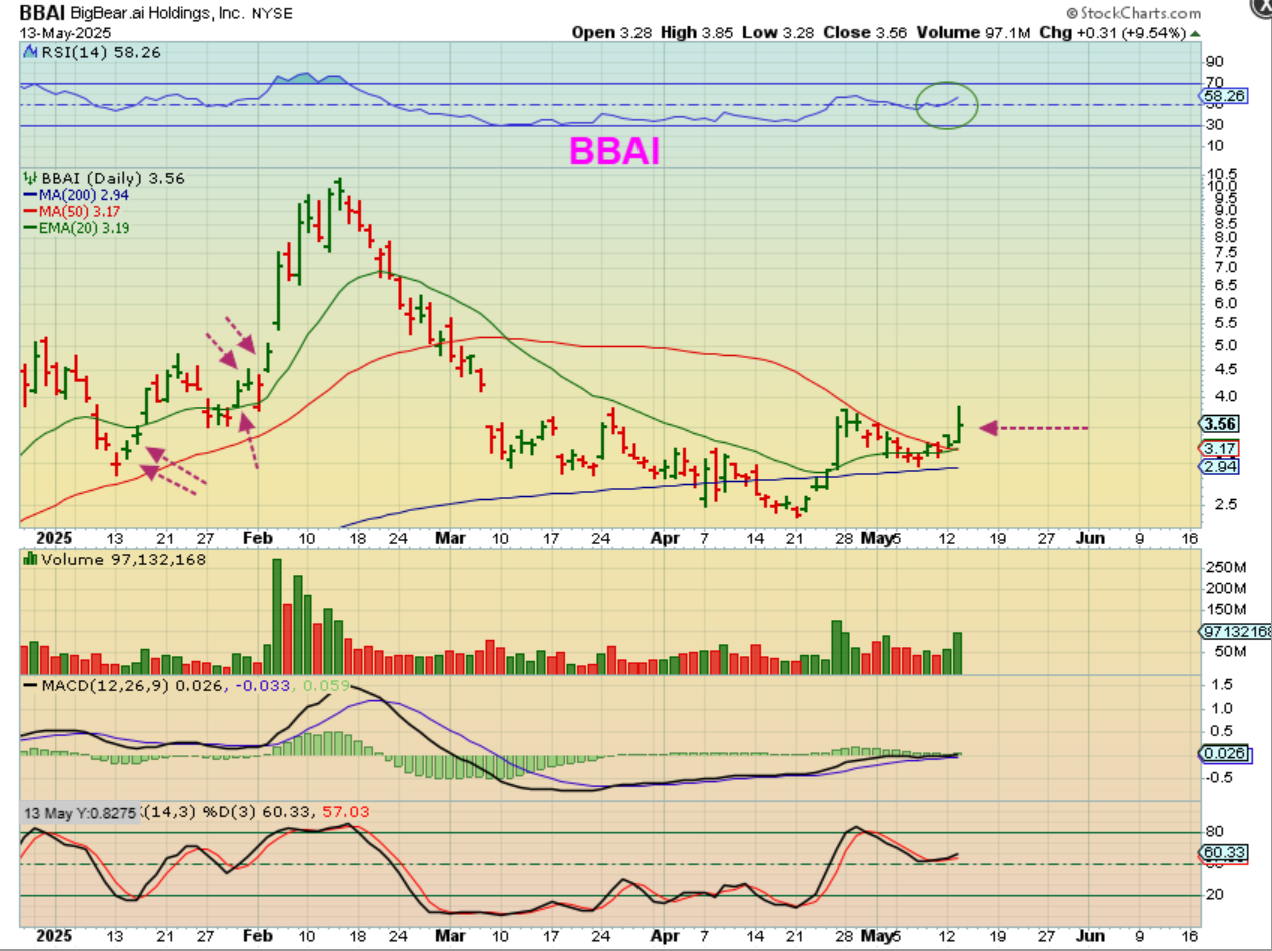1272x951 pixels.
Task: Click the EMA(20) 3.19 legend entry
Action: click(x=76, y=227)
